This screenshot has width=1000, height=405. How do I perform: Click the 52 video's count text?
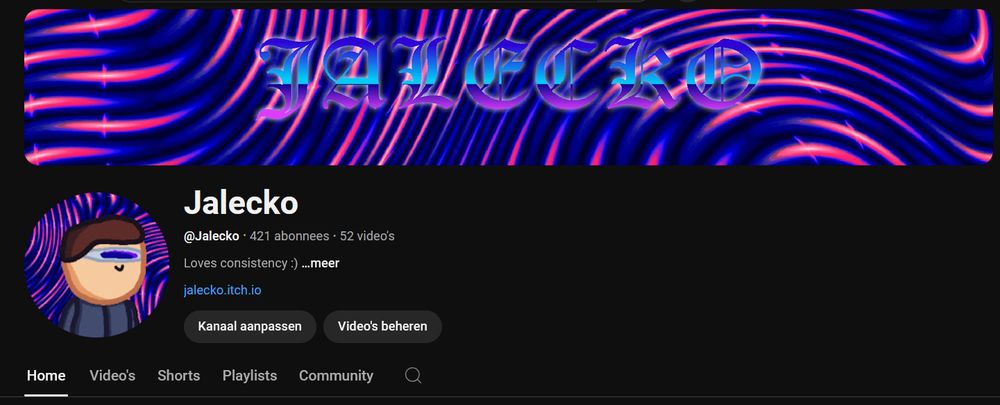click(367, 236)
